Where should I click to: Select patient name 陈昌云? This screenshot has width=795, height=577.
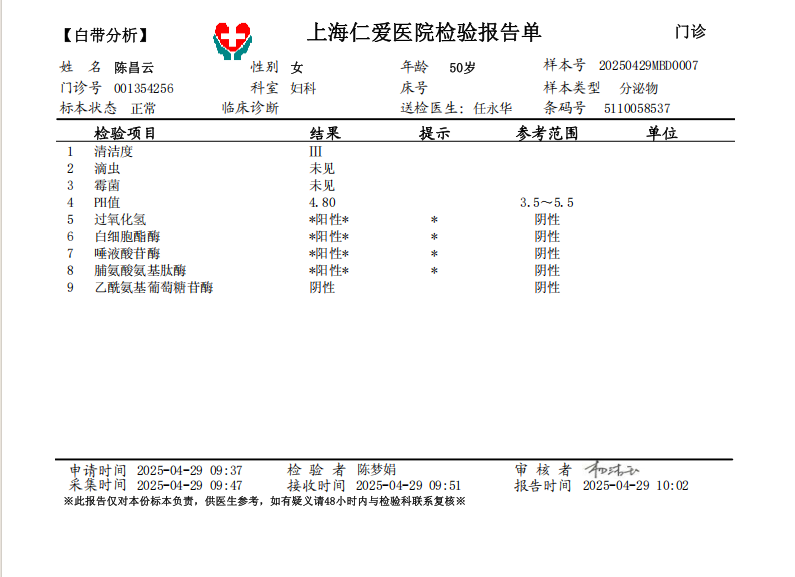tap(134, 67)
